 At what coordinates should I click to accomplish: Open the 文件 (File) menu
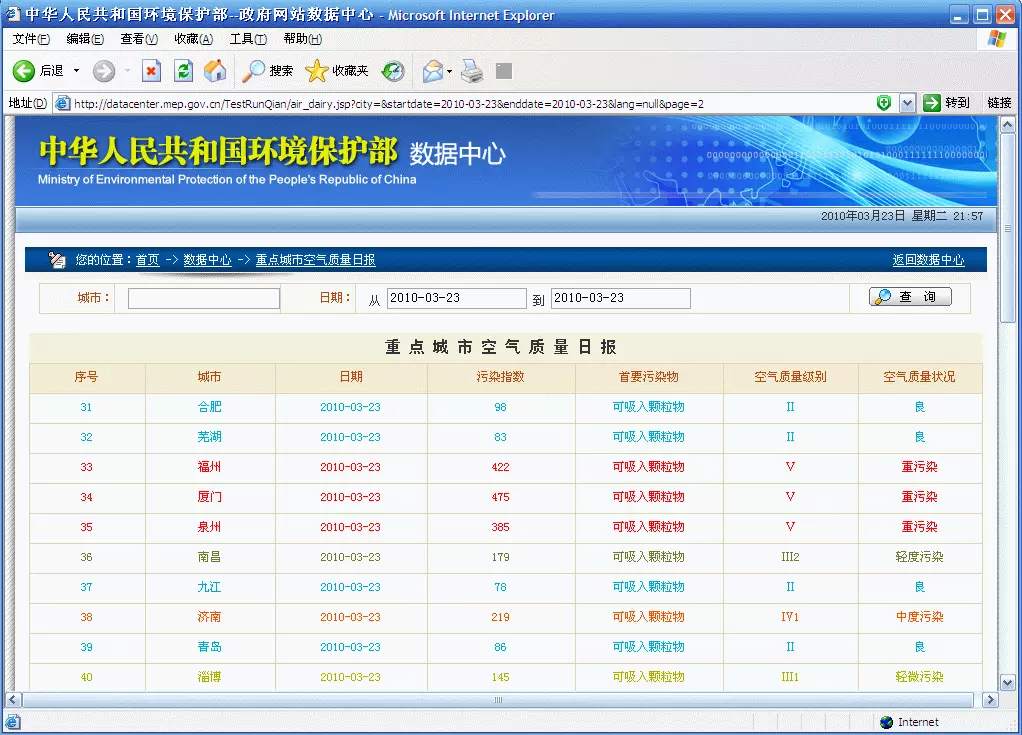(x=31, y=39)
